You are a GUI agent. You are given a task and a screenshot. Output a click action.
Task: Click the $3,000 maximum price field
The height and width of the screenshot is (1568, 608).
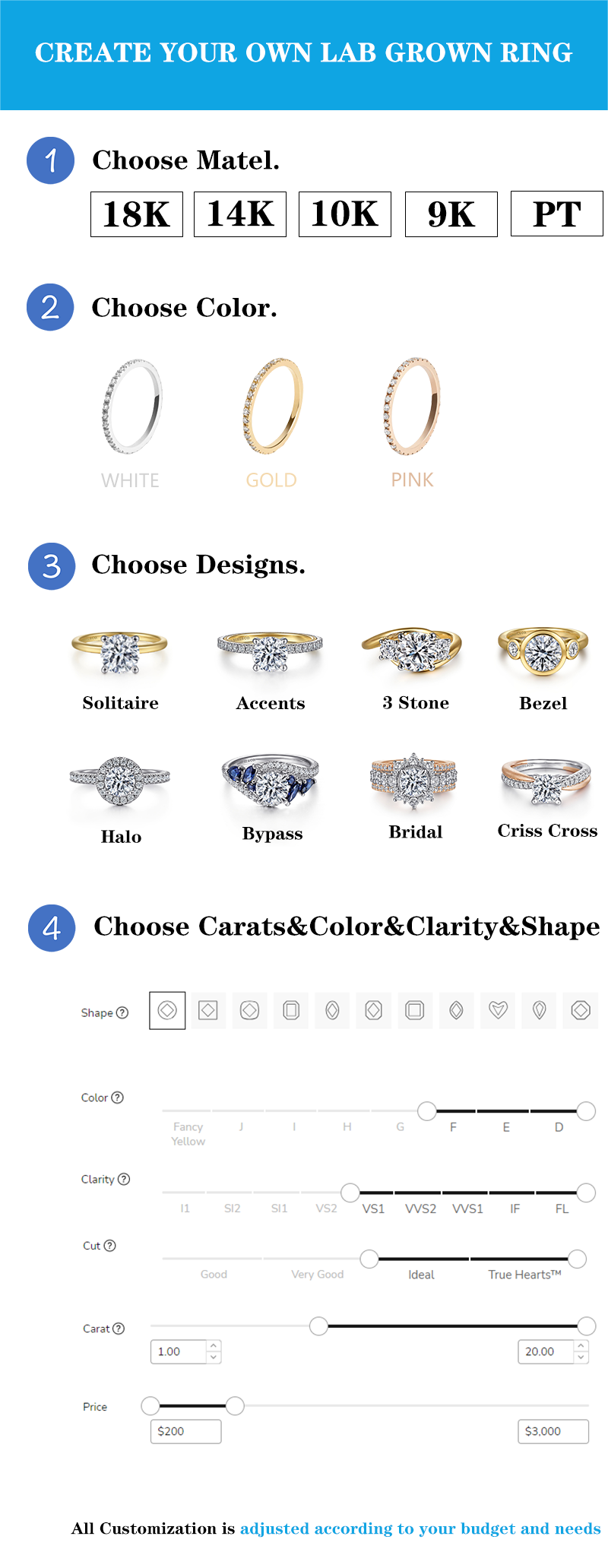(x=553, y=1431)
